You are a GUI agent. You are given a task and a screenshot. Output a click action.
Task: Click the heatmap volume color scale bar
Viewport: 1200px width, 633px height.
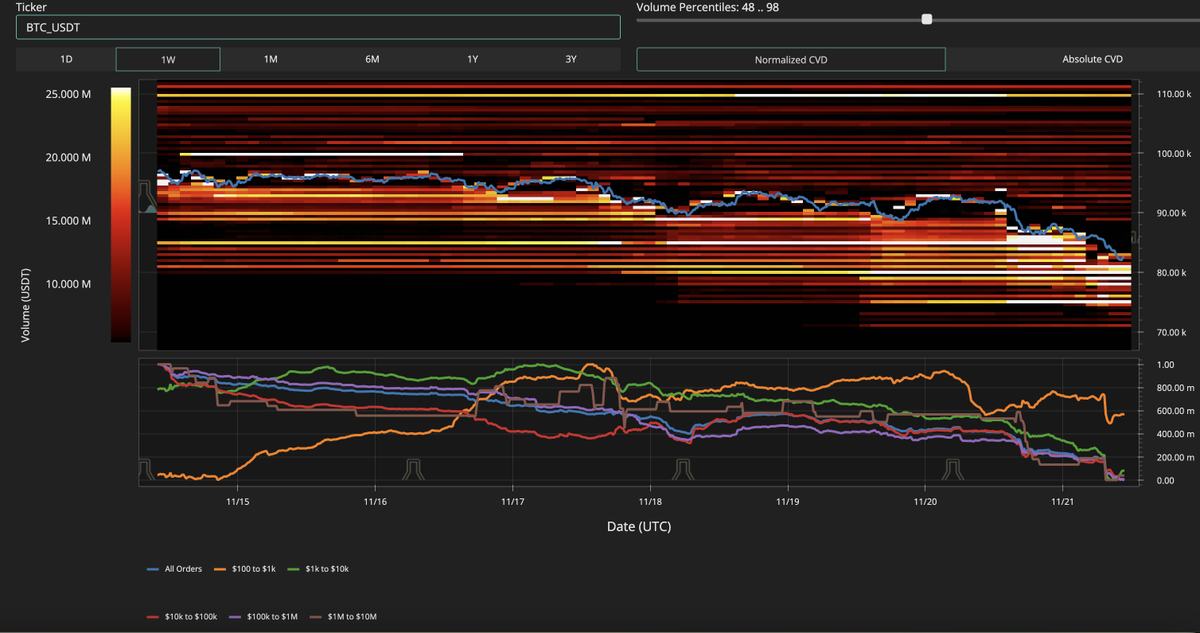click(120, 215)
